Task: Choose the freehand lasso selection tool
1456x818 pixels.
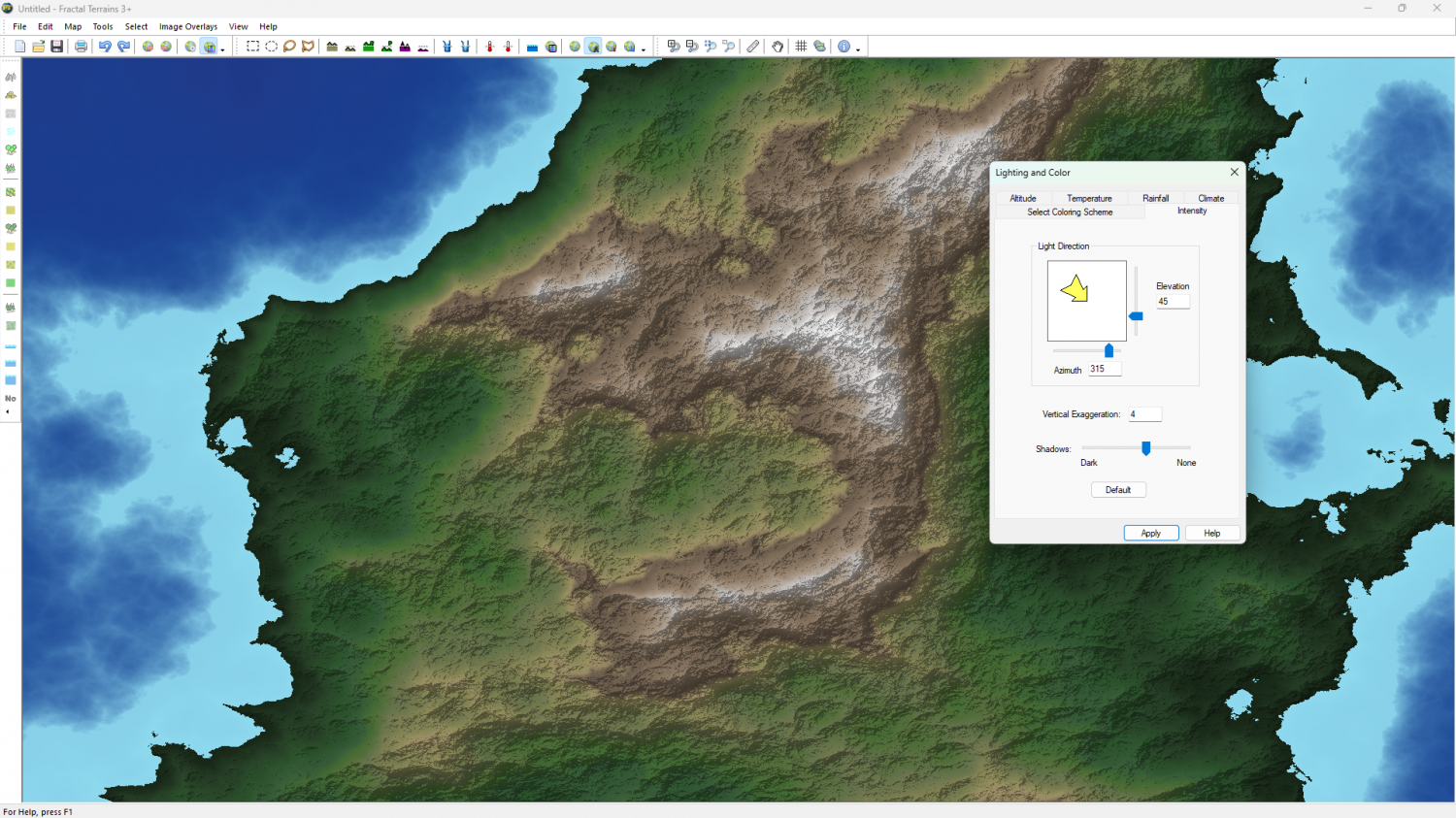Action: [289, 47]
